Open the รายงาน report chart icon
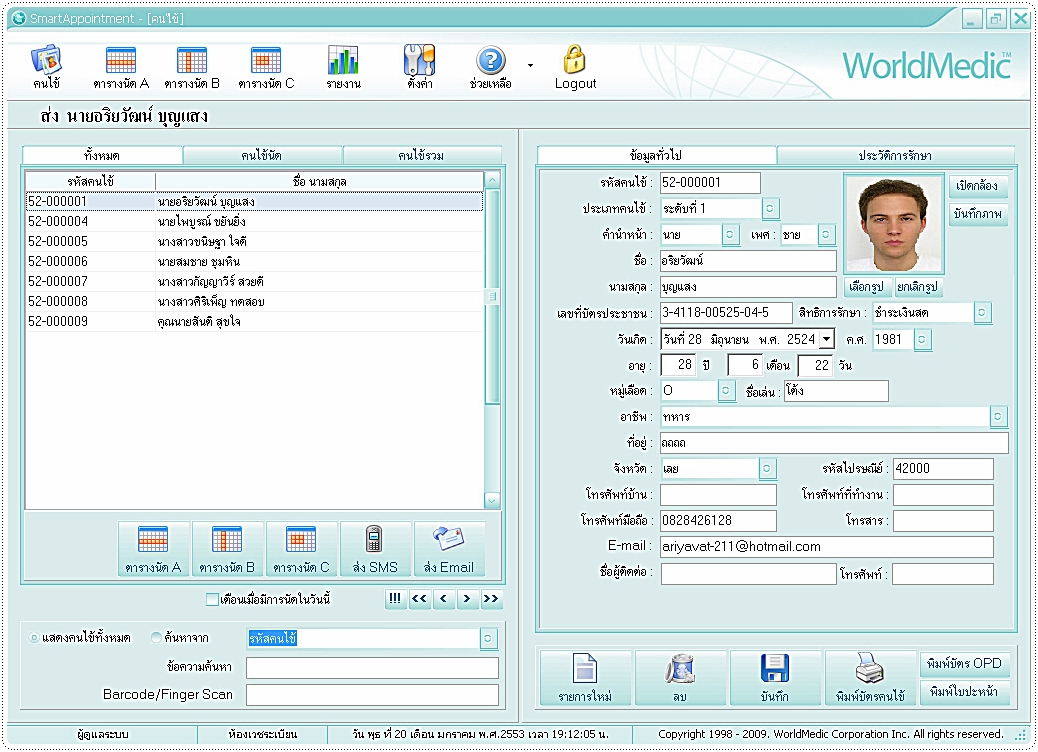The width and height of the screenshot is (1038, 752). tap(343, 62)
